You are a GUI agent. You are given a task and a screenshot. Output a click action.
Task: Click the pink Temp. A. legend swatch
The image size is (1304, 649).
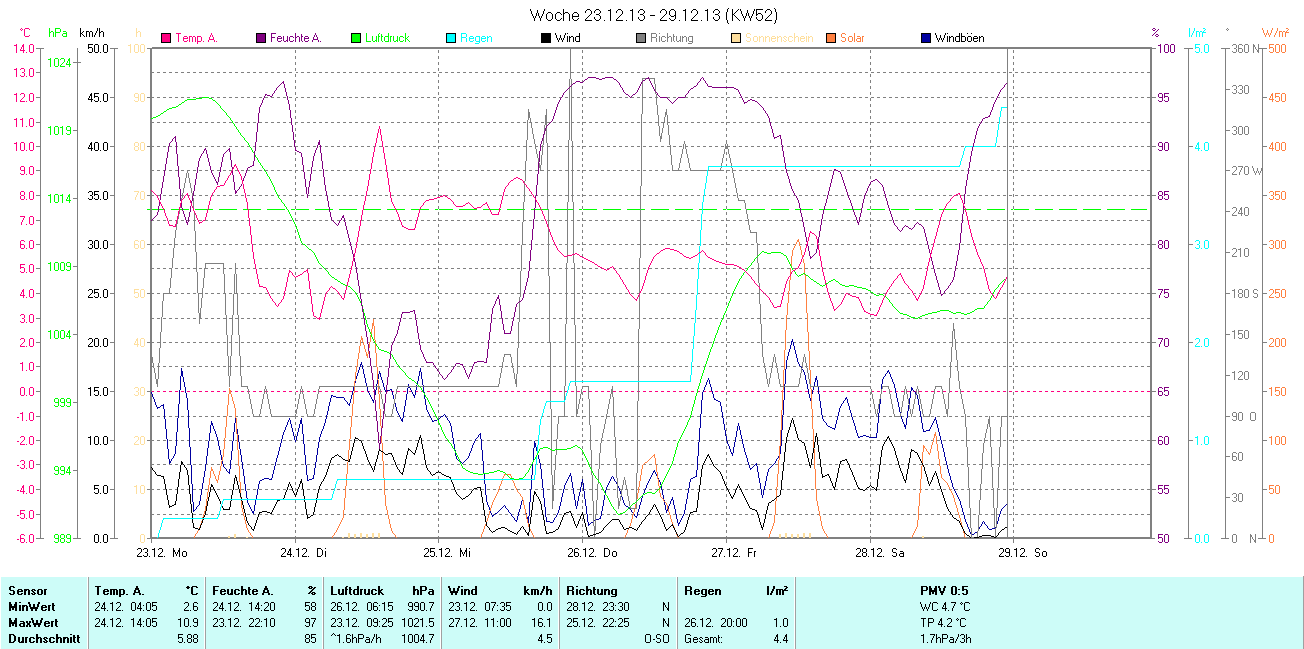coord(166,38)
